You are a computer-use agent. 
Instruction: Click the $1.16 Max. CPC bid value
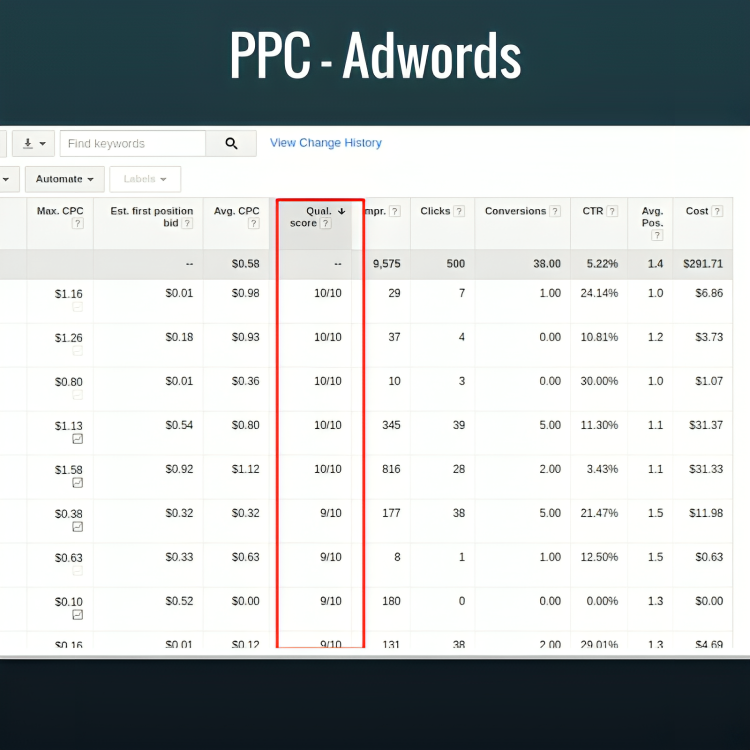coord(69,294)
